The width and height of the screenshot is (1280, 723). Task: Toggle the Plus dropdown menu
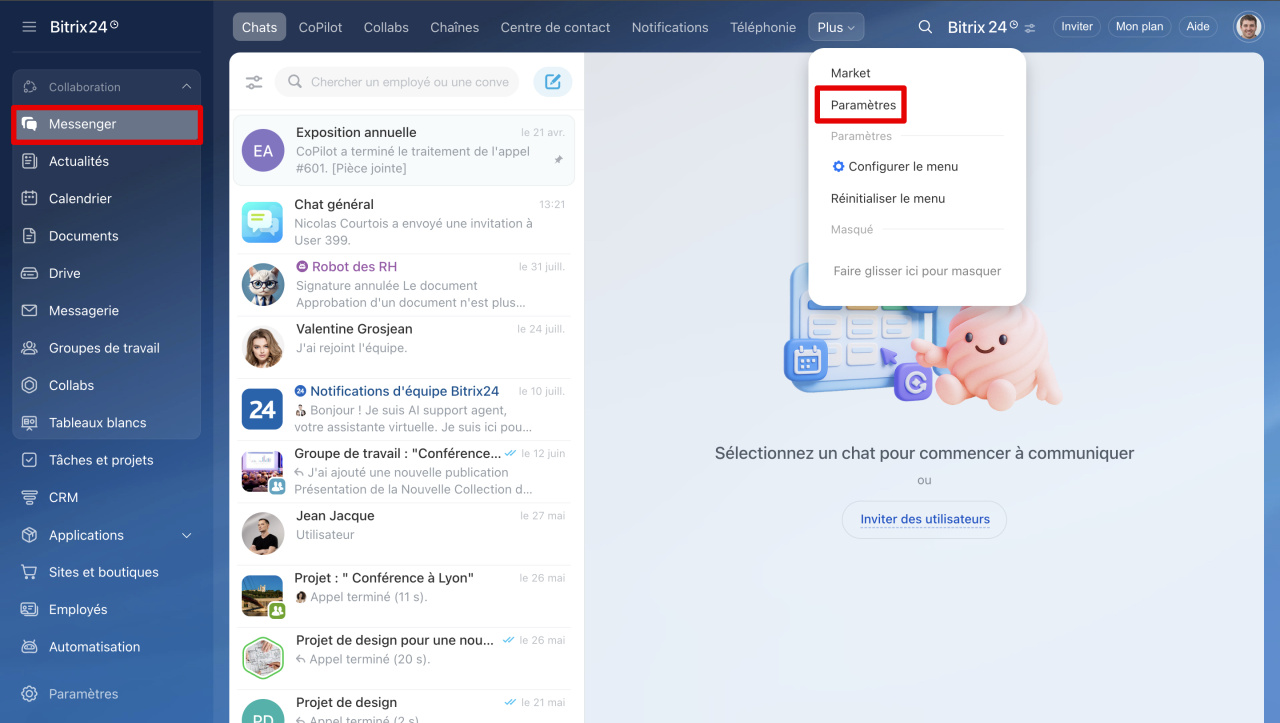tap(836, 27)
